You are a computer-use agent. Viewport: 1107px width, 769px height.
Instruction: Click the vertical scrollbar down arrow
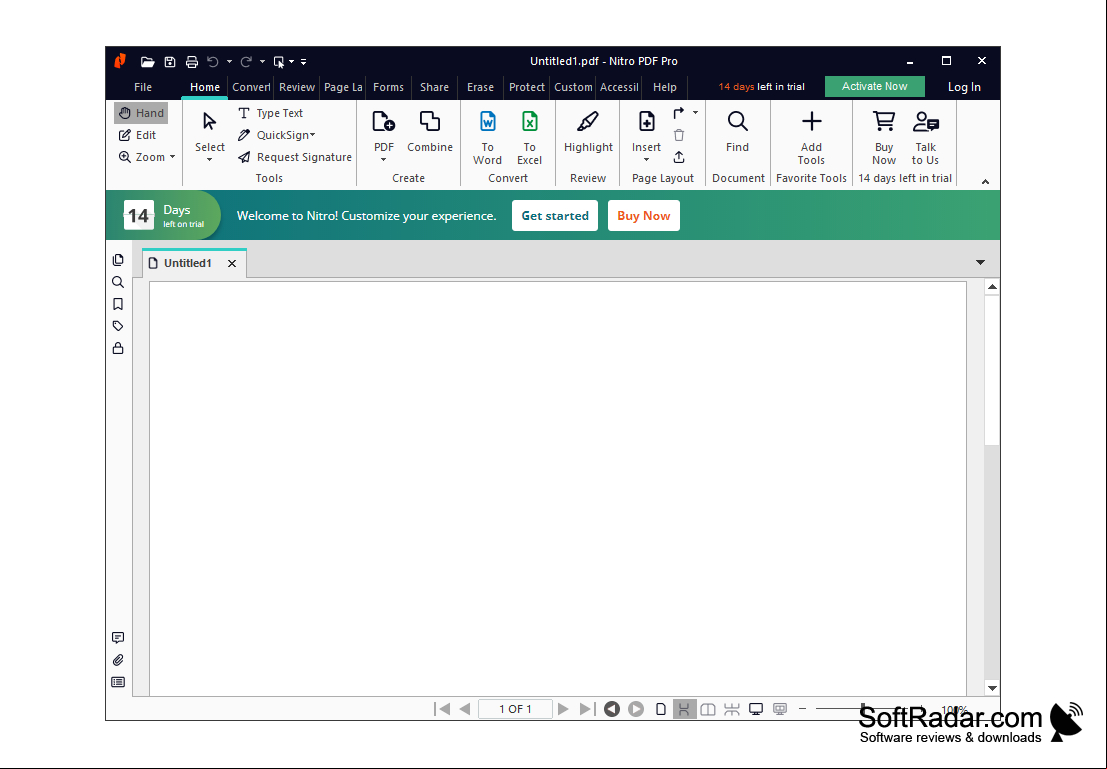992,688
